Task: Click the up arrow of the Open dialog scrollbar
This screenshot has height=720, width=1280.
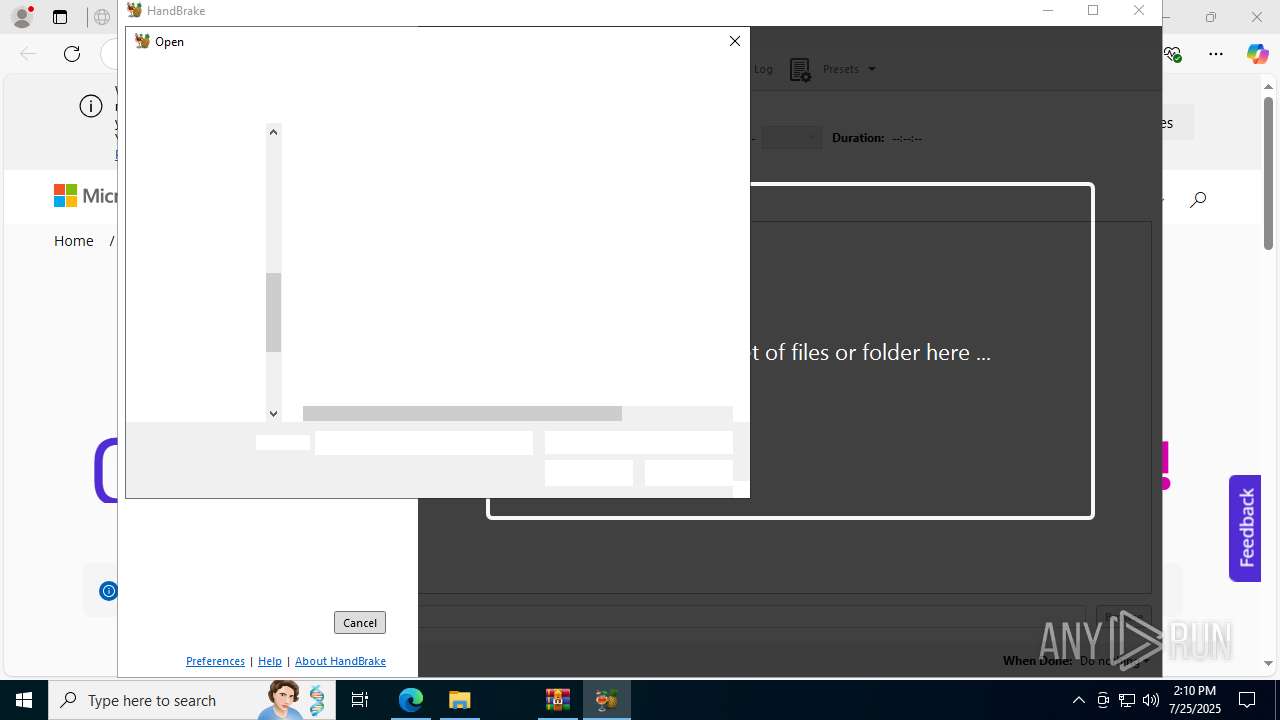Action: click(x=273, y=131)
